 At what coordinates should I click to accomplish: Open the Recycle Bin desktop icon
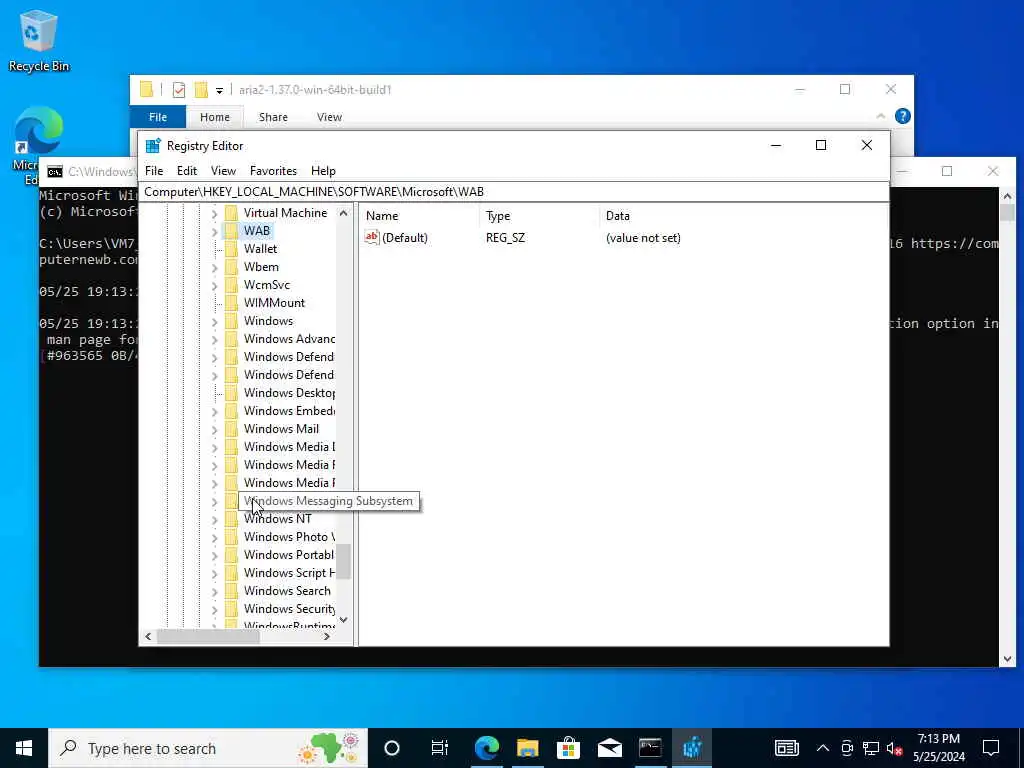39,40
